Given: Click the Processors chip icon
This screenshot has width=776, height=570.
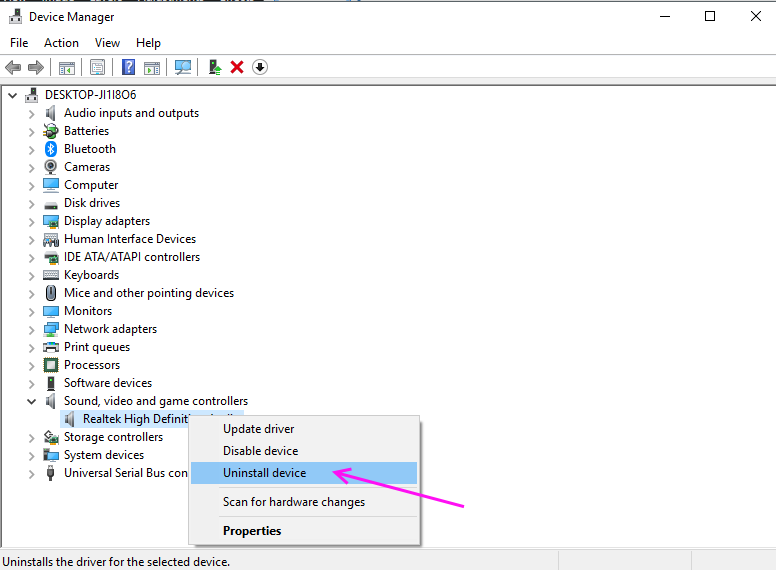Looking at the screenshot, I should click(x=50, y=365).
